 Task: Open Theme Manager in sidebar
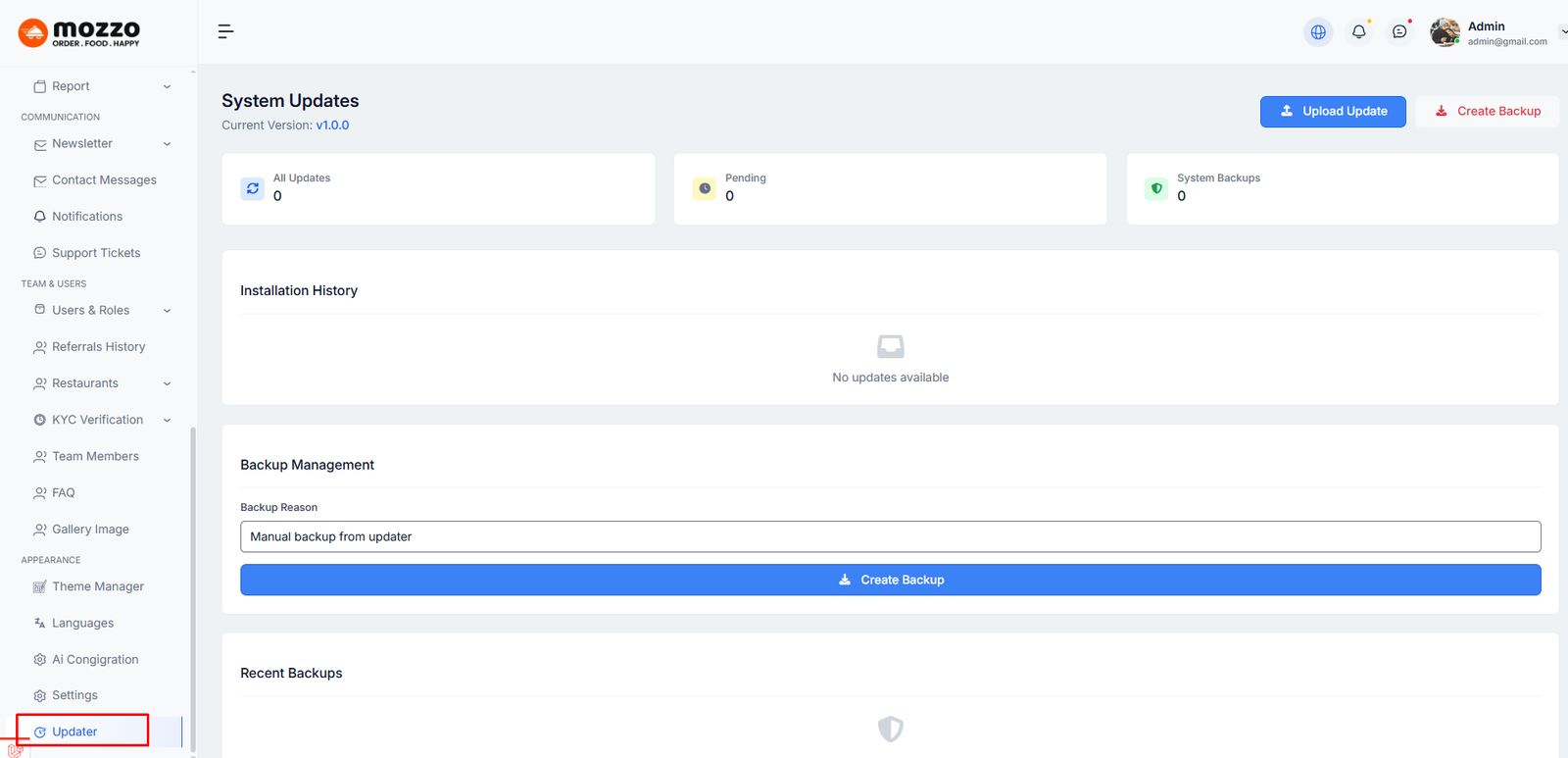click(x=97, y=586)
